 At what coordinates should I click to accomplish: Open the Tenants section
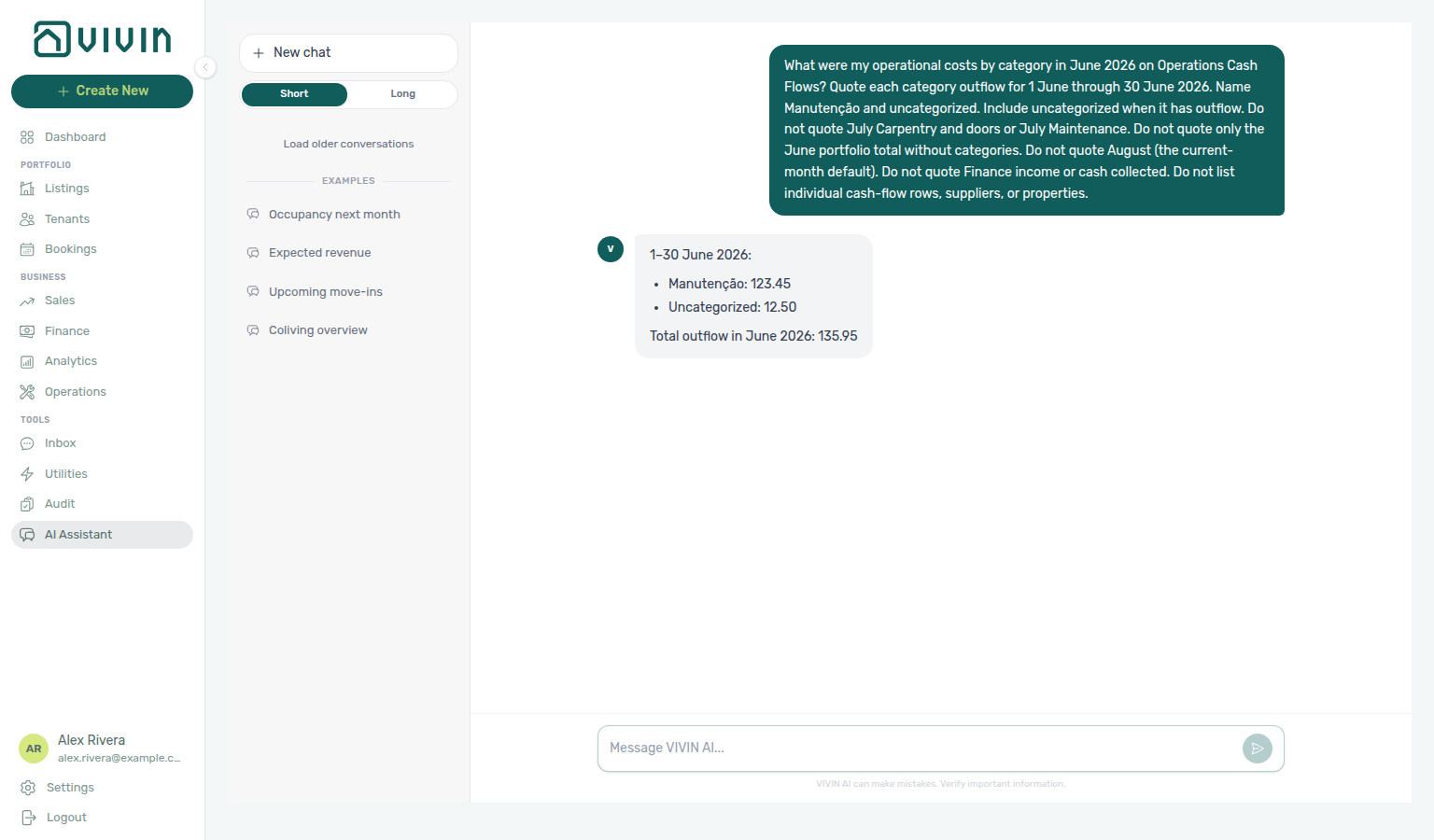[x=102, y=219]
